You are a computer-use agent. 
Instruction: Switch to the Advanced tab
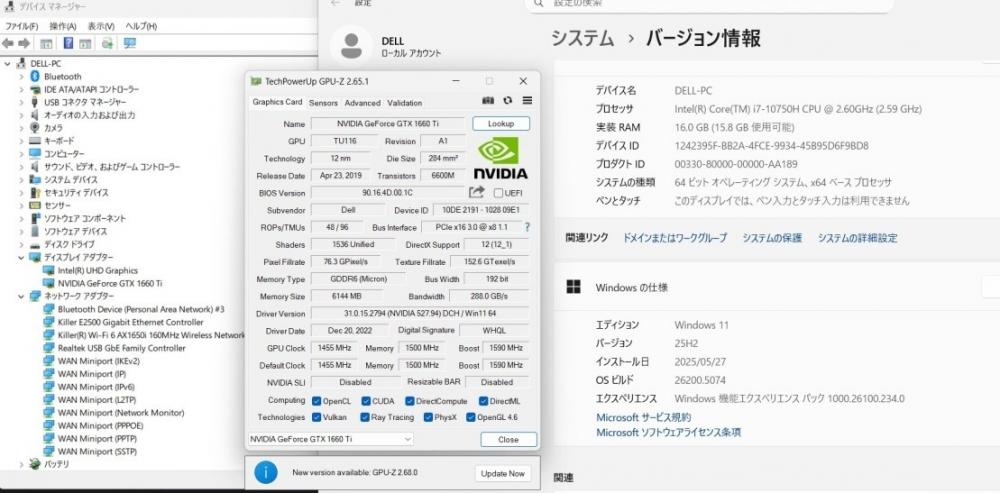click(x=362, y=103)
